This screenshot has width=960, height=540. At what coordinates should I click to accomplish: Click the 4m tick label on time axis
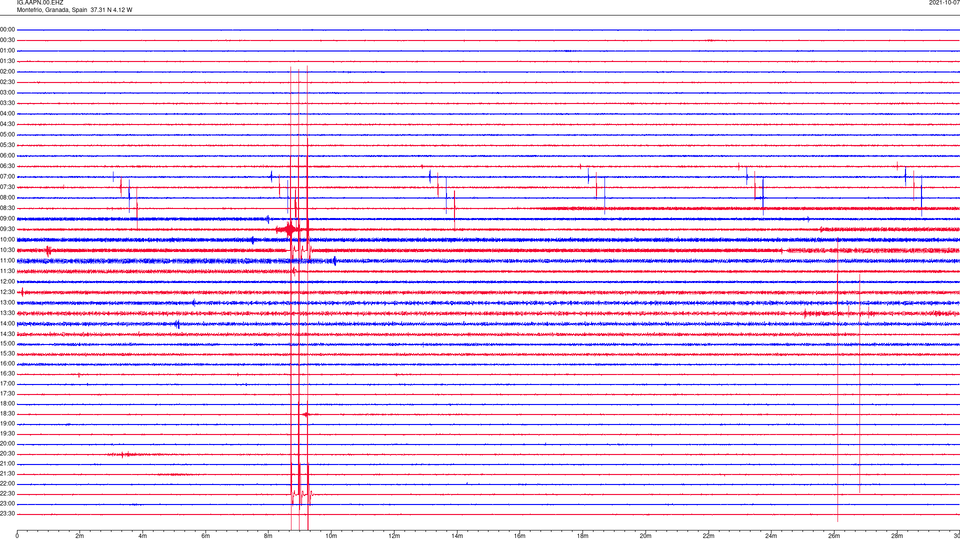[143, 536]
